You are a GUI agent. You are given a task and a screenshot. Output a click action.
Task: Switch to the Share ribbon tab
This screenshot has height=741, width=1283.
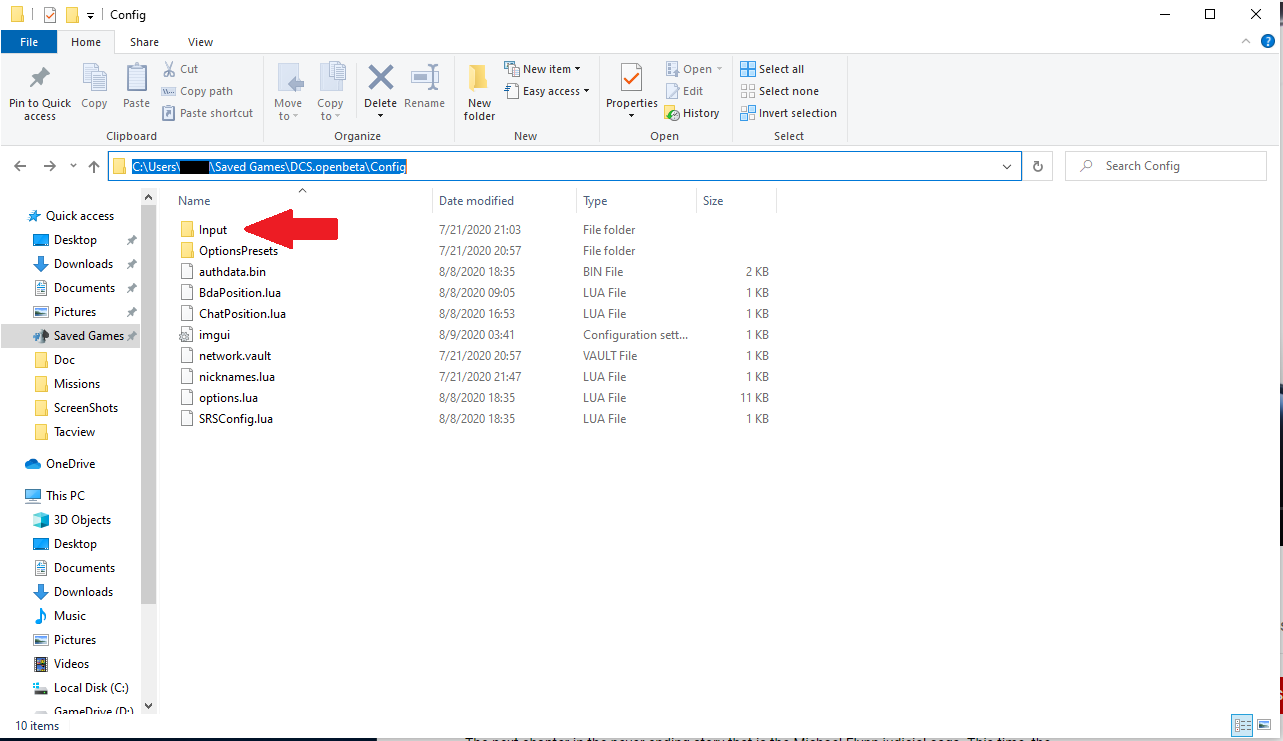click(x=144, y=42)
